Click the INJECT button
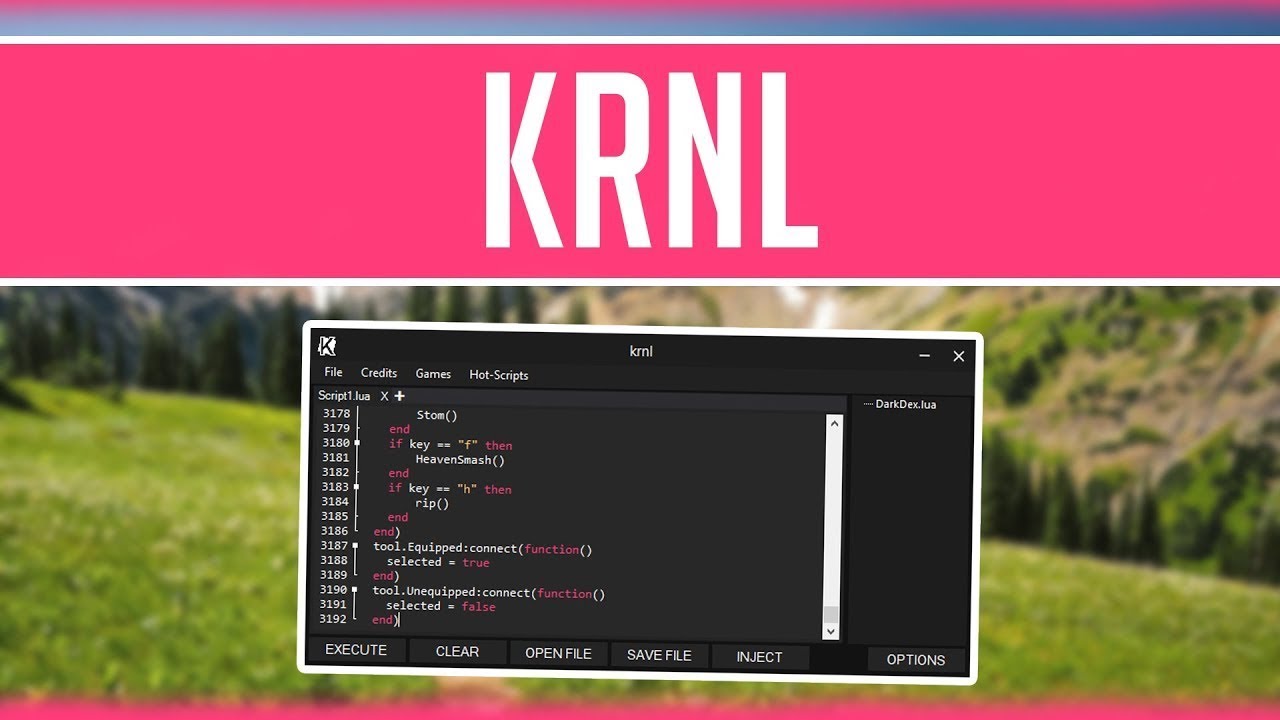The image size is (1280, 720). click(759, 657)
